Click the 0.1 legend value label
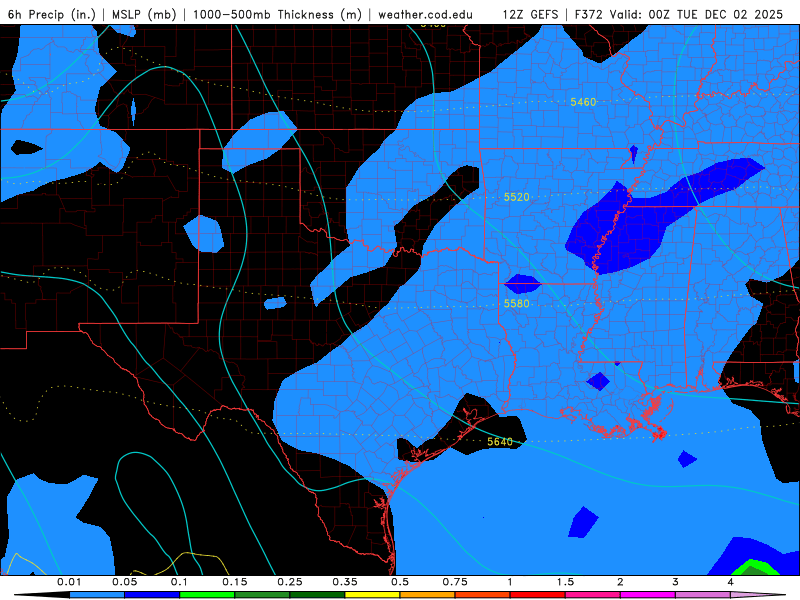 click(179, 582)
